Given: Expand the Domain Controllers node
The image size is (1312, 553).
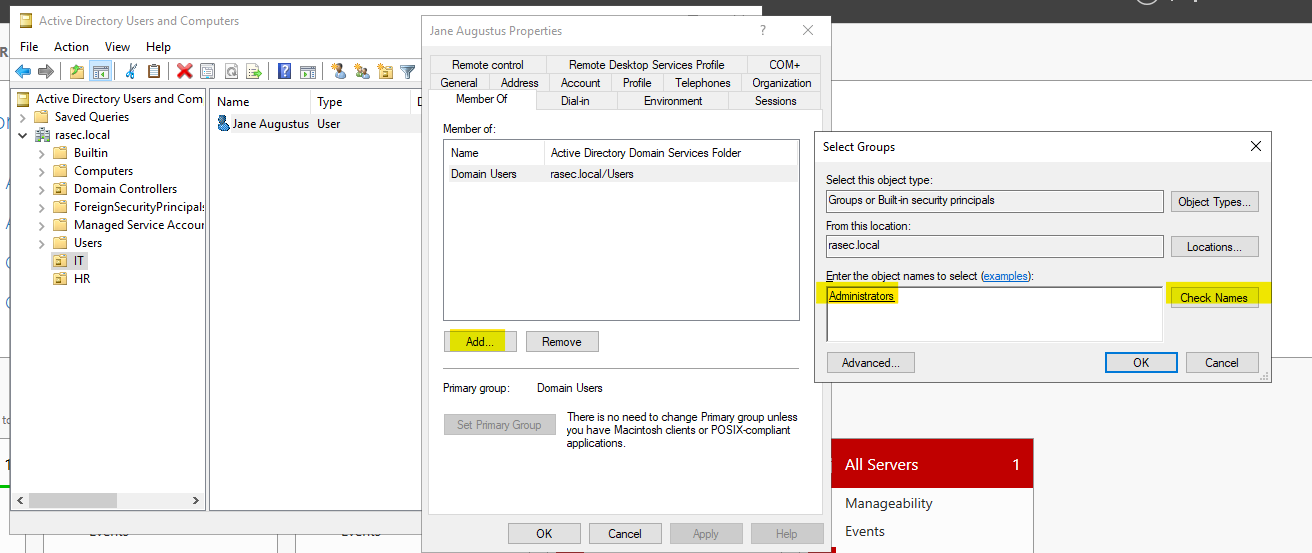Looking at the screenshot, I should click(x=41, y=189).
